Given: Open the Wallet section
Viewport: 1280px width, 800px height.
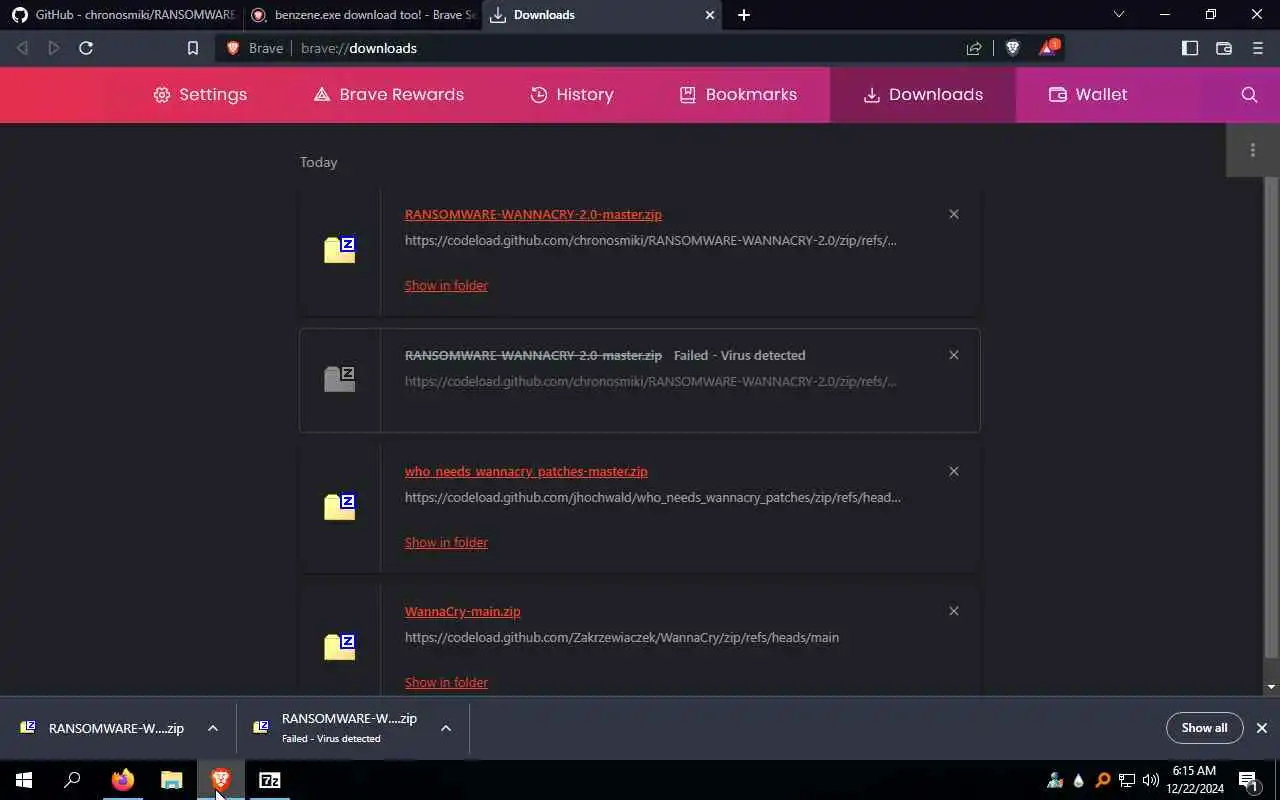Looking at the screenshot, I should pos(1087,95).
